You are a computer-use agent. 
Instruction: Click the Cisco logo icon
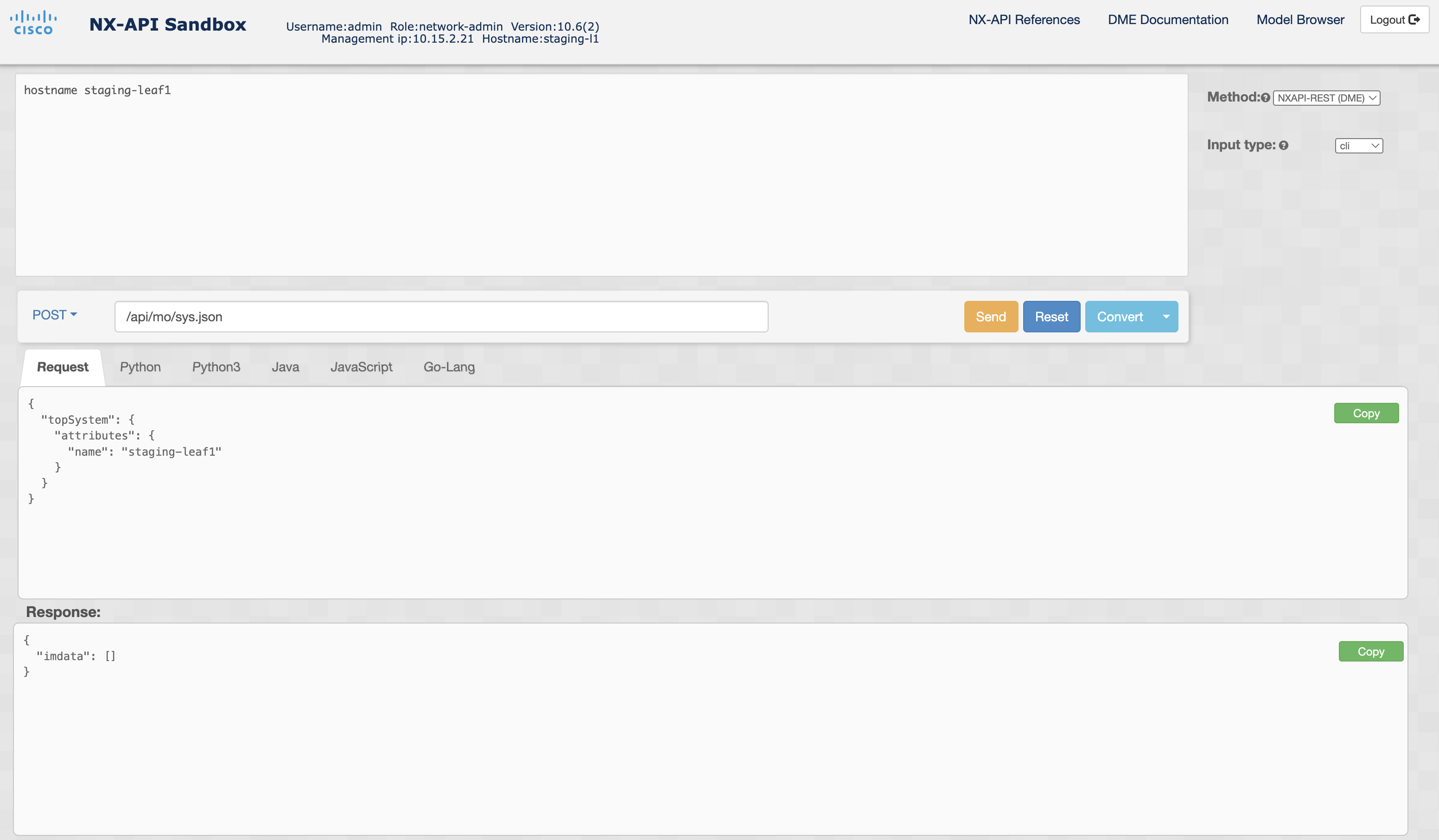[33, 23]
